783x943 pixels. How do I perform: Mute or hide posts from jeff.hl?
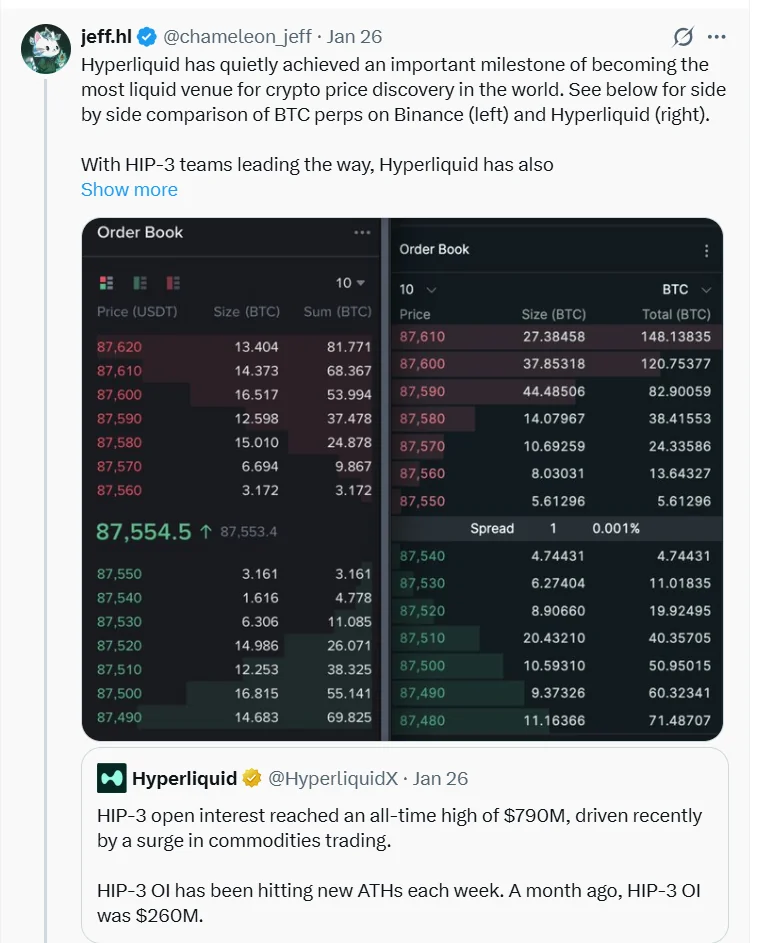coord(683,37)
